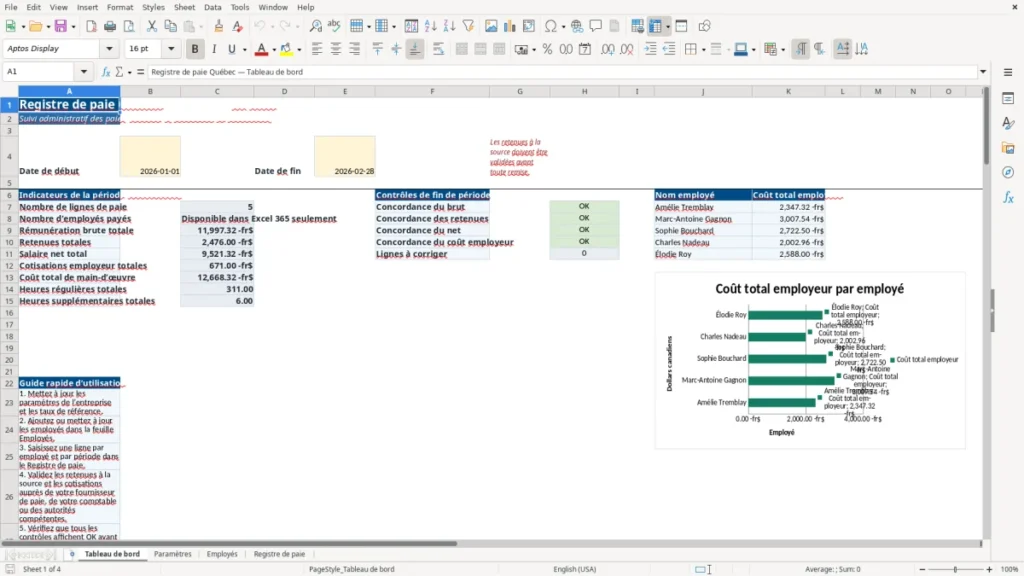1024x576 pixels.
Task: Click the Print icon in the toolbar
Action: pyautogui.click(x=110, y=26)
